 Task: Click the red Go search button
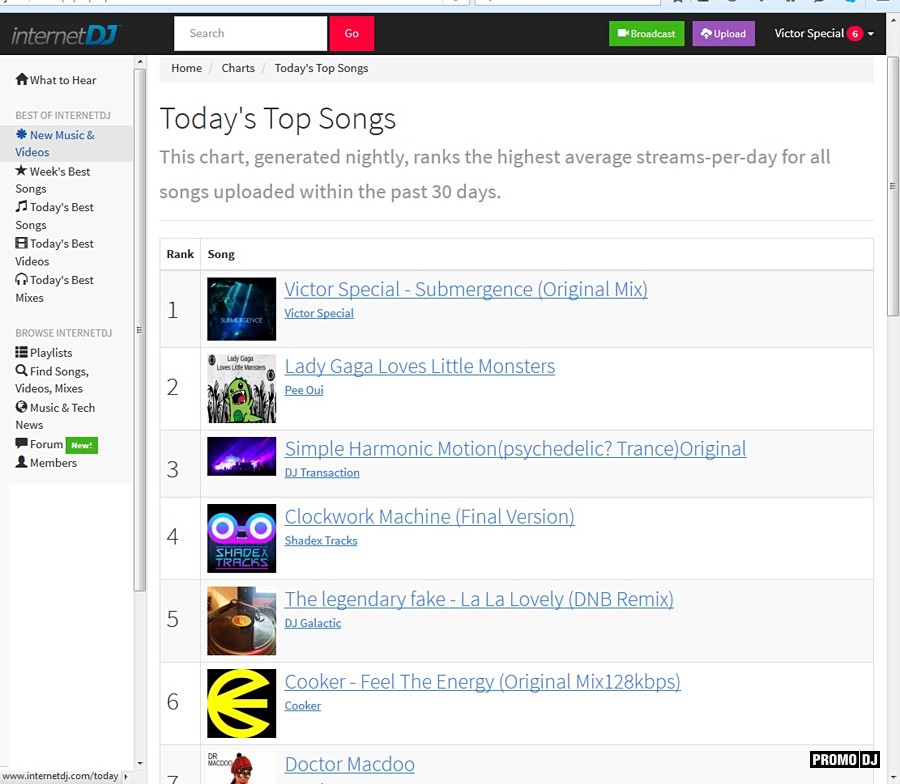click(x=352, y=34)
